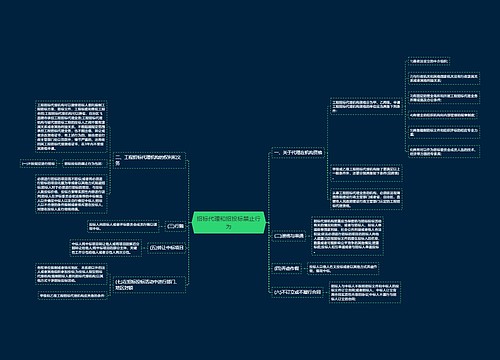Select the leaf node numbered 6) in qualification list
Screen dimensions: 500x360
[444, 152]
